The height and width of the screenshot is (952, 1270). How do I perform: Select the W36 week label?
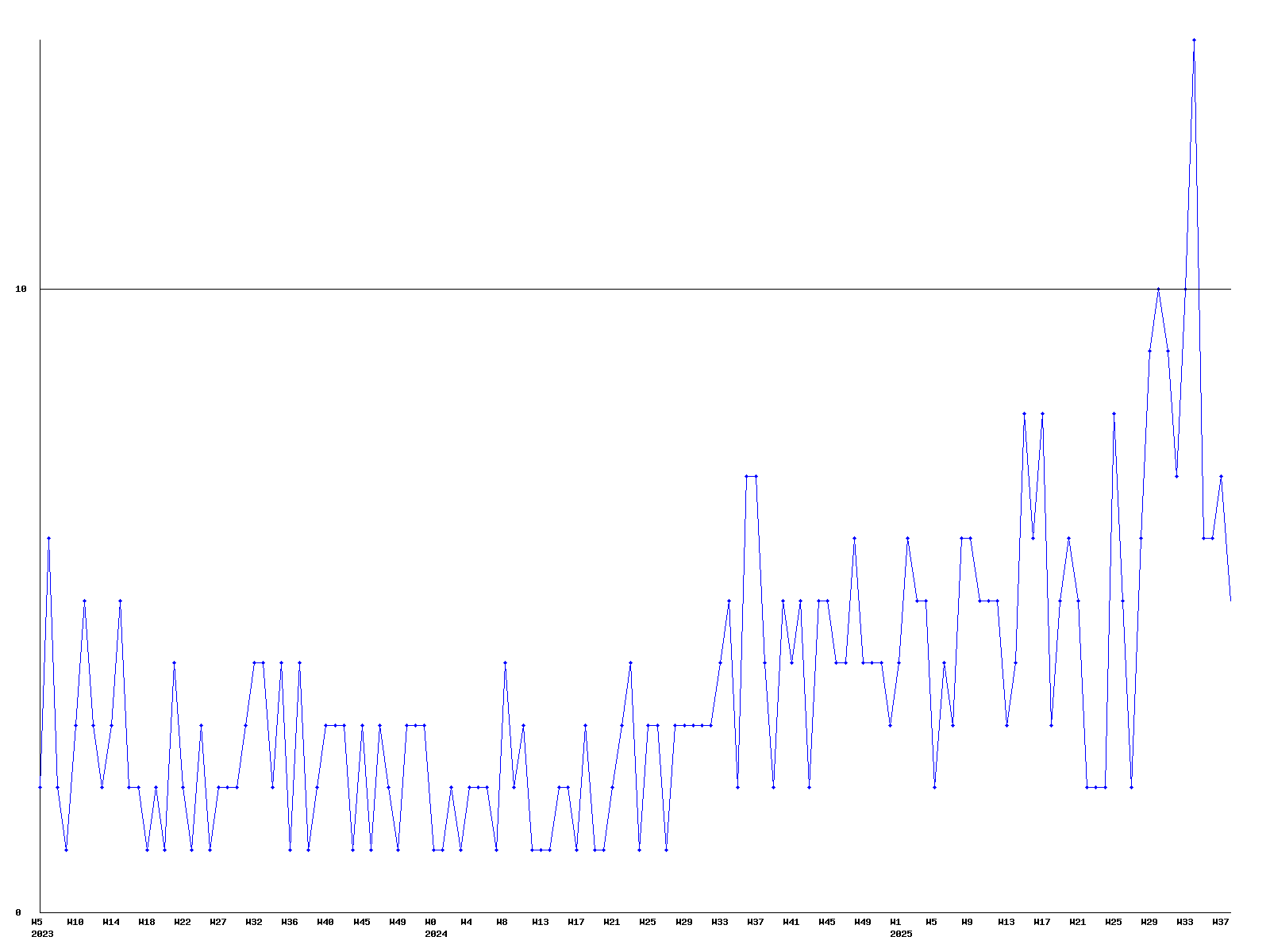(x=290, y=922)
